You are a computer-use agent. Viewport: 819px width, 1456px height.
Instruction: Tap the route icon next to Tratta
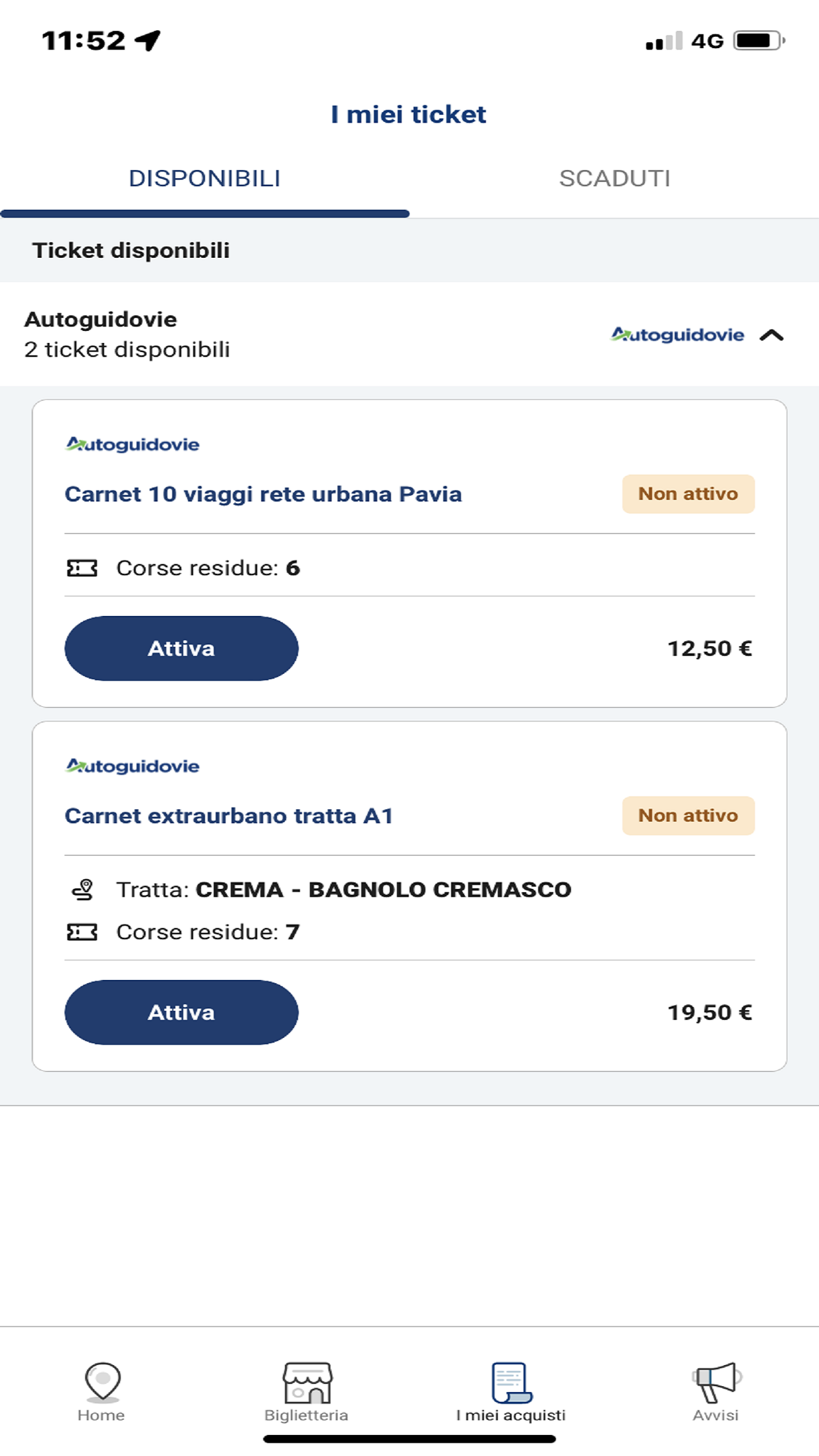click(x=83, y=890)
